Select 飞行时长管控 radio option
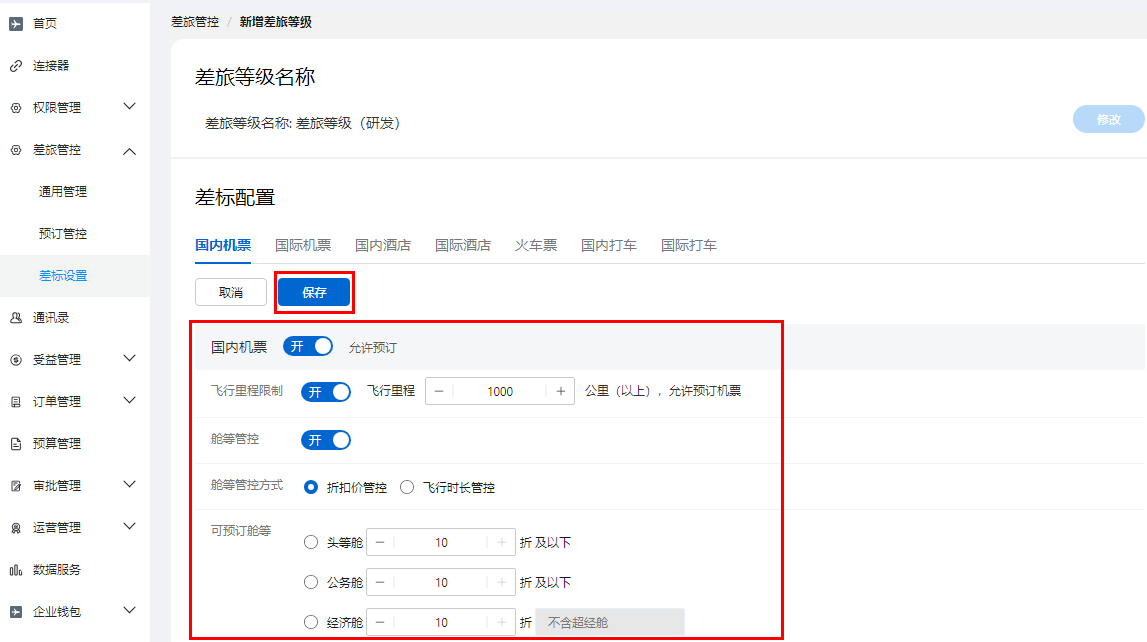Viewport: 1147px width, 642px height. (407, 487)
